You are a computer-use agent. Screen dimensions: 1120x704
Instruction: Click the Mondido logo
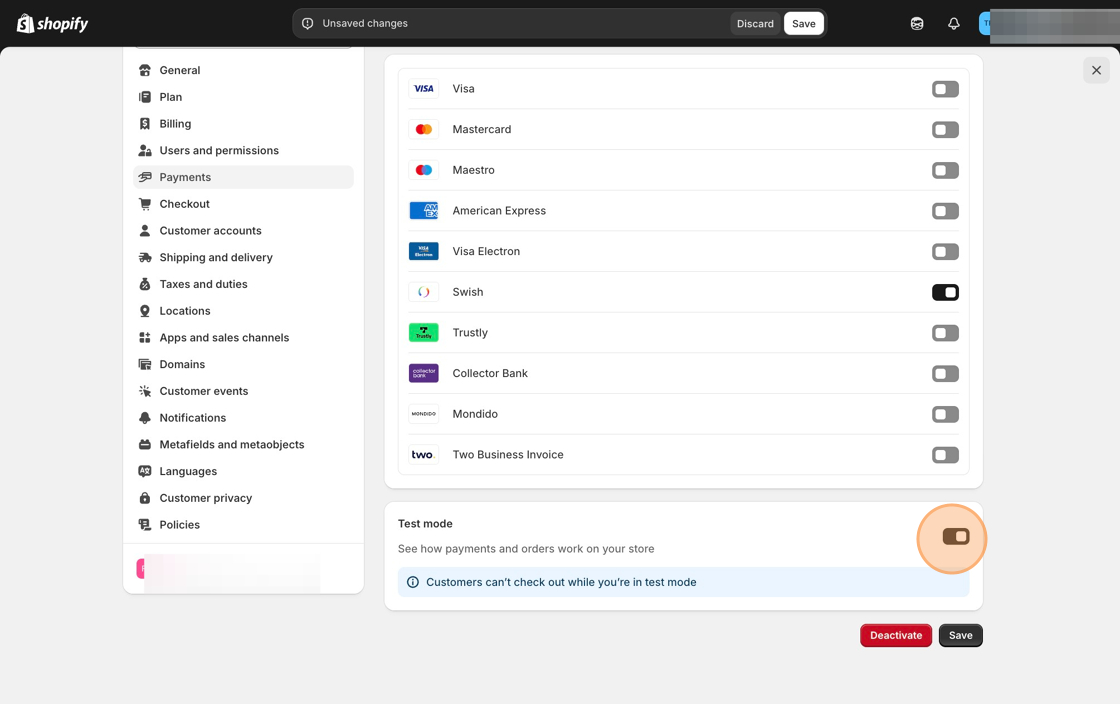424,414
